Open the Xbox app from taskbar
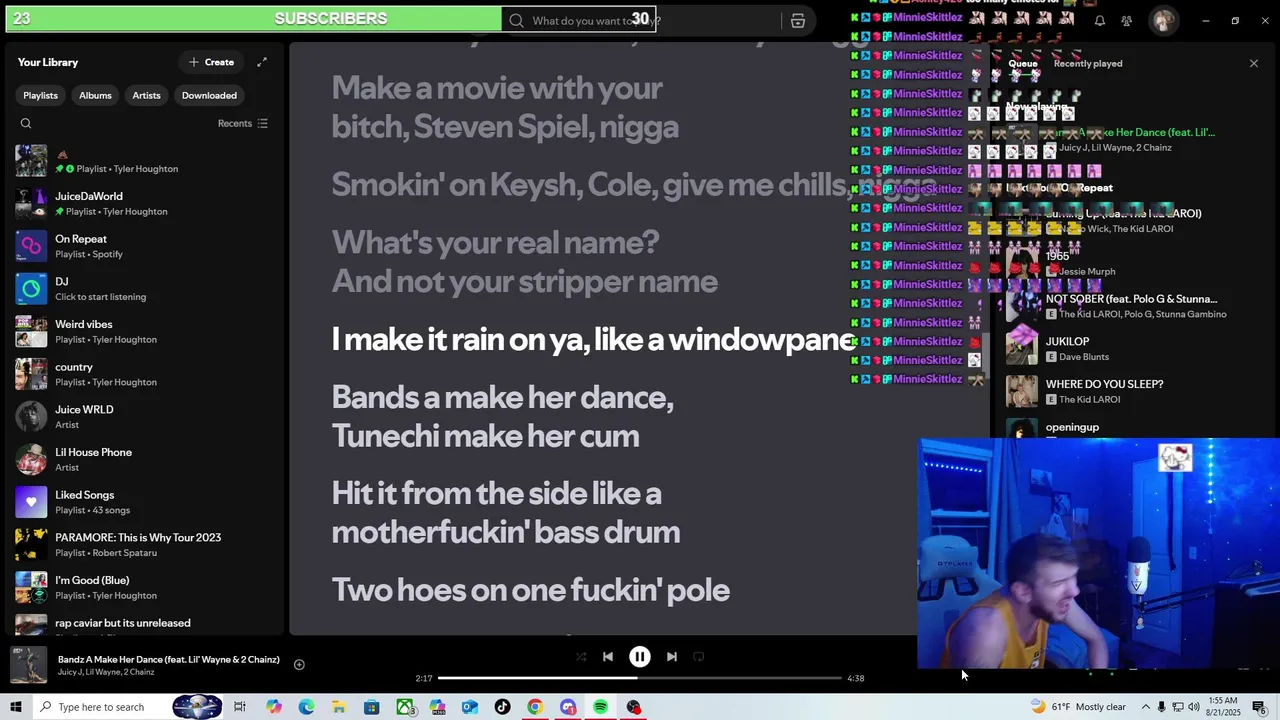 tap(405, 707)
